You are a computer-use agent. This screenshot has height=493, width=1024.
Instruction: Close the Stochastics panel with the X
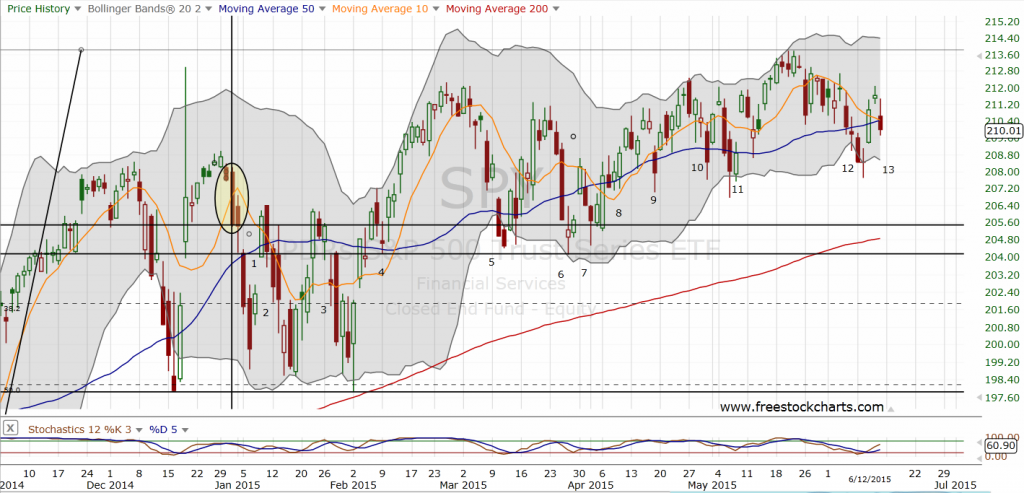tap(10, 429)
